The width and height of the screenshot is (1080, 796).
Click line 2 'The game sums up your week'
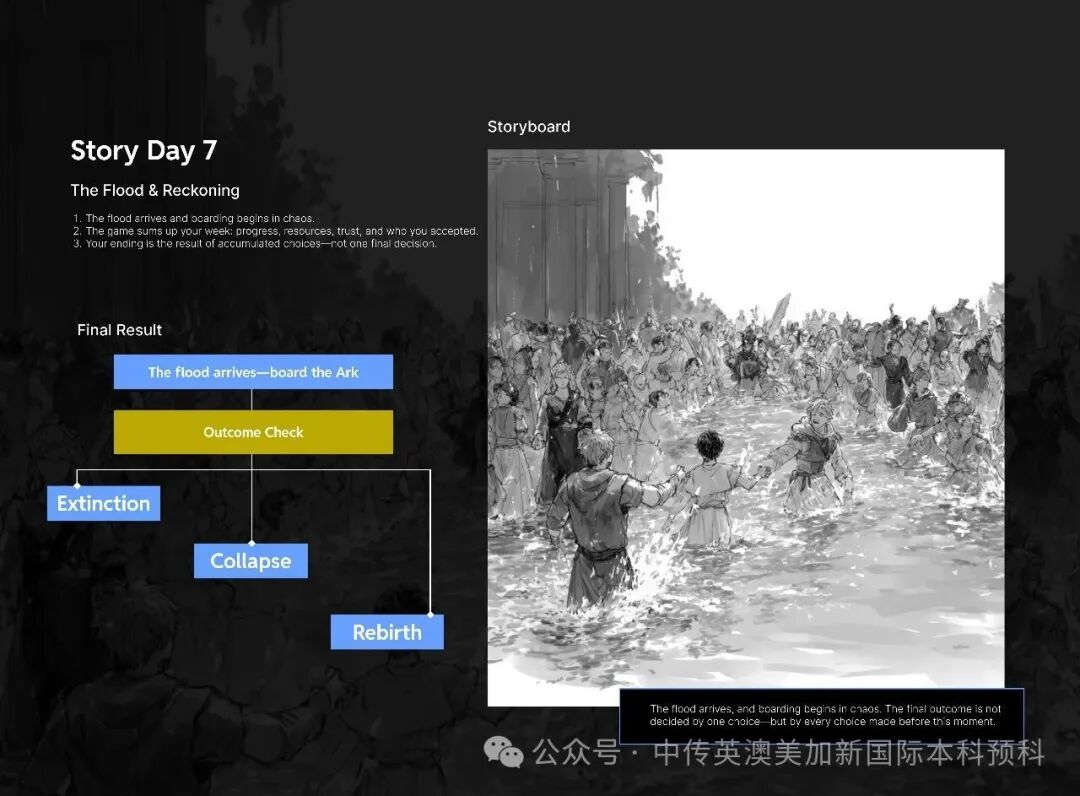point(275,231)
